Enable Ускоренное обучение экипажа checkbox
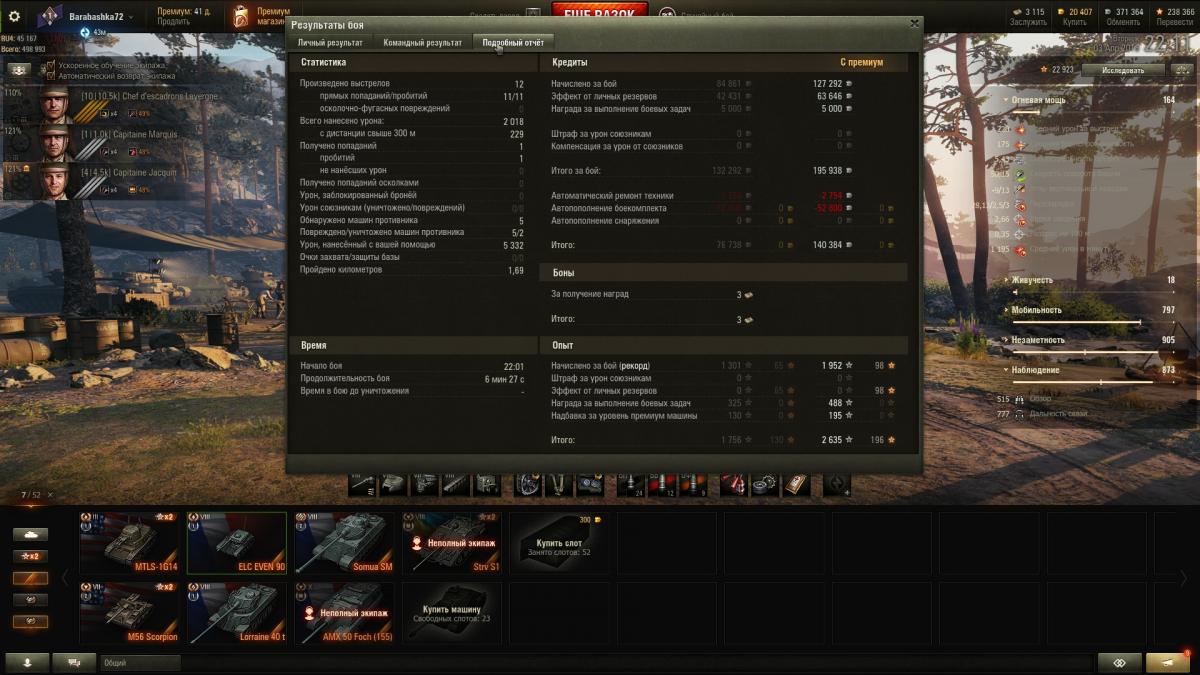Viewport: 1200px width, 675px height. pos(51,65)
